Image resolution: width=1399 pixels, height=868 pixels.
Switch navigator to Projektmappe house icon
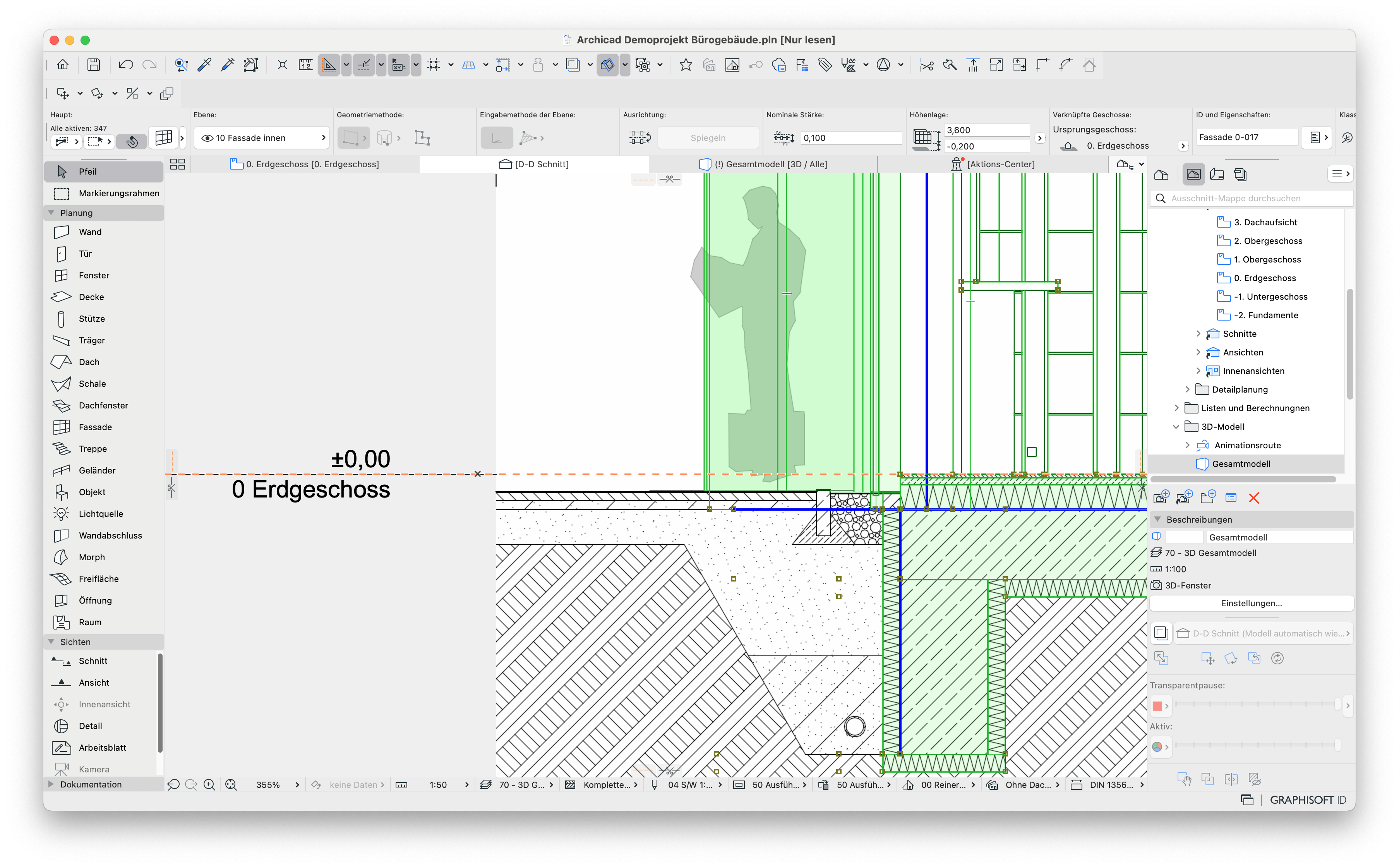click(x=1161, y=175)
